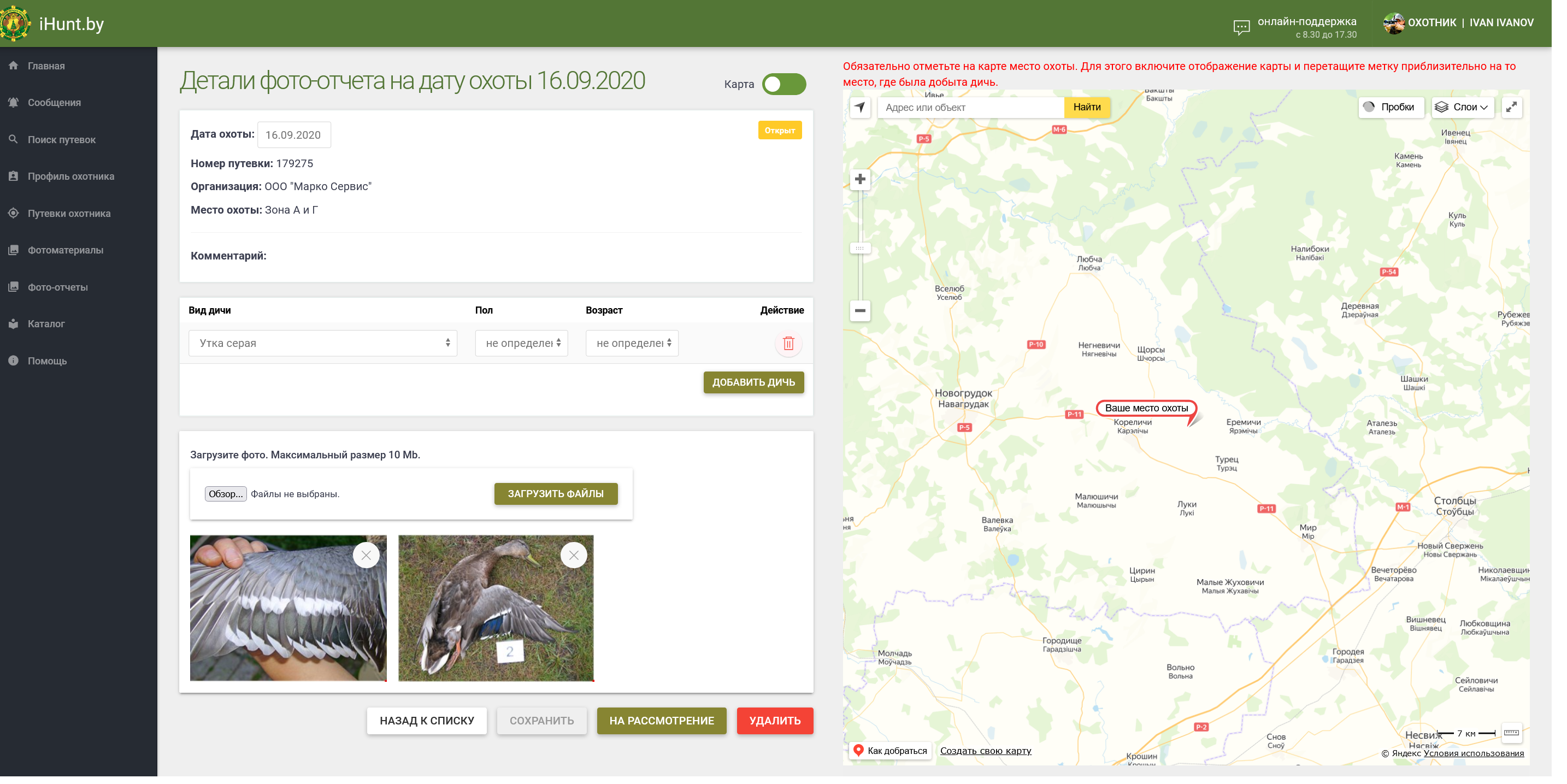Click the bell icon beside Сообщения
Screen dimensions: 1567x784
[x=13, y=102]
